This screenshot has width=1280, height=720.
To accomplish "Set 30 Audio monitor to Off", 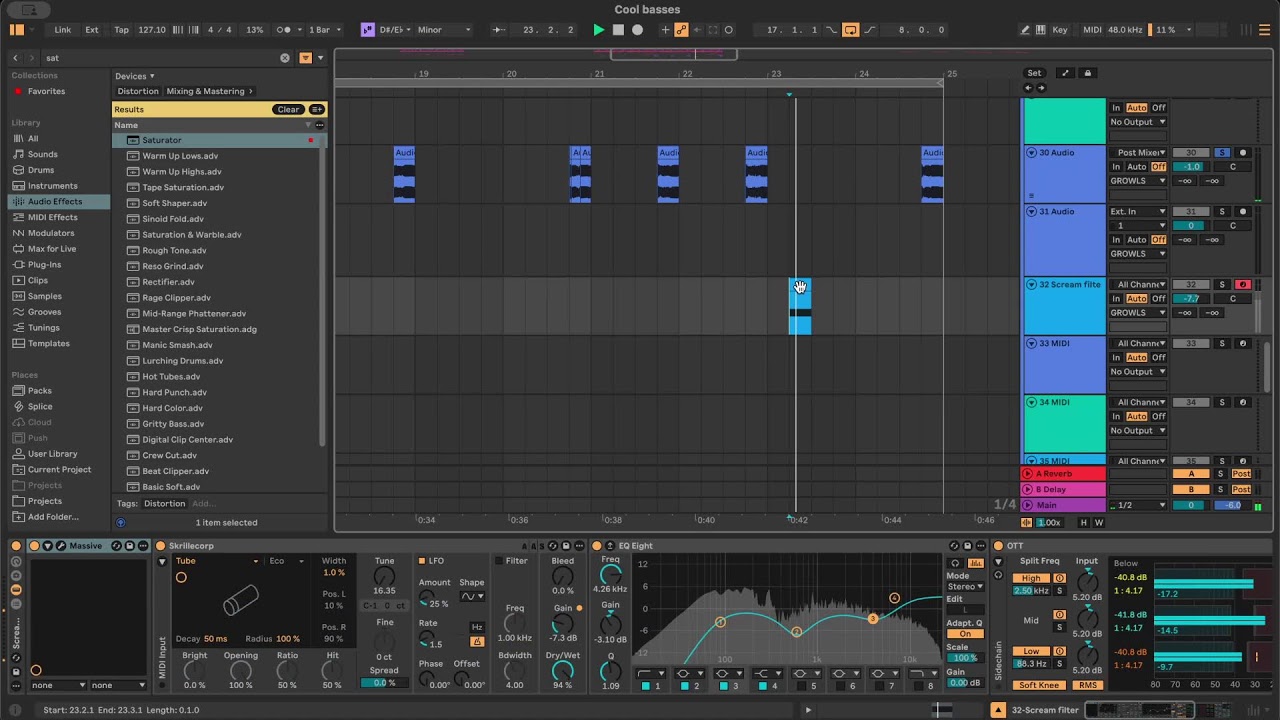I will pos(1158,167).
